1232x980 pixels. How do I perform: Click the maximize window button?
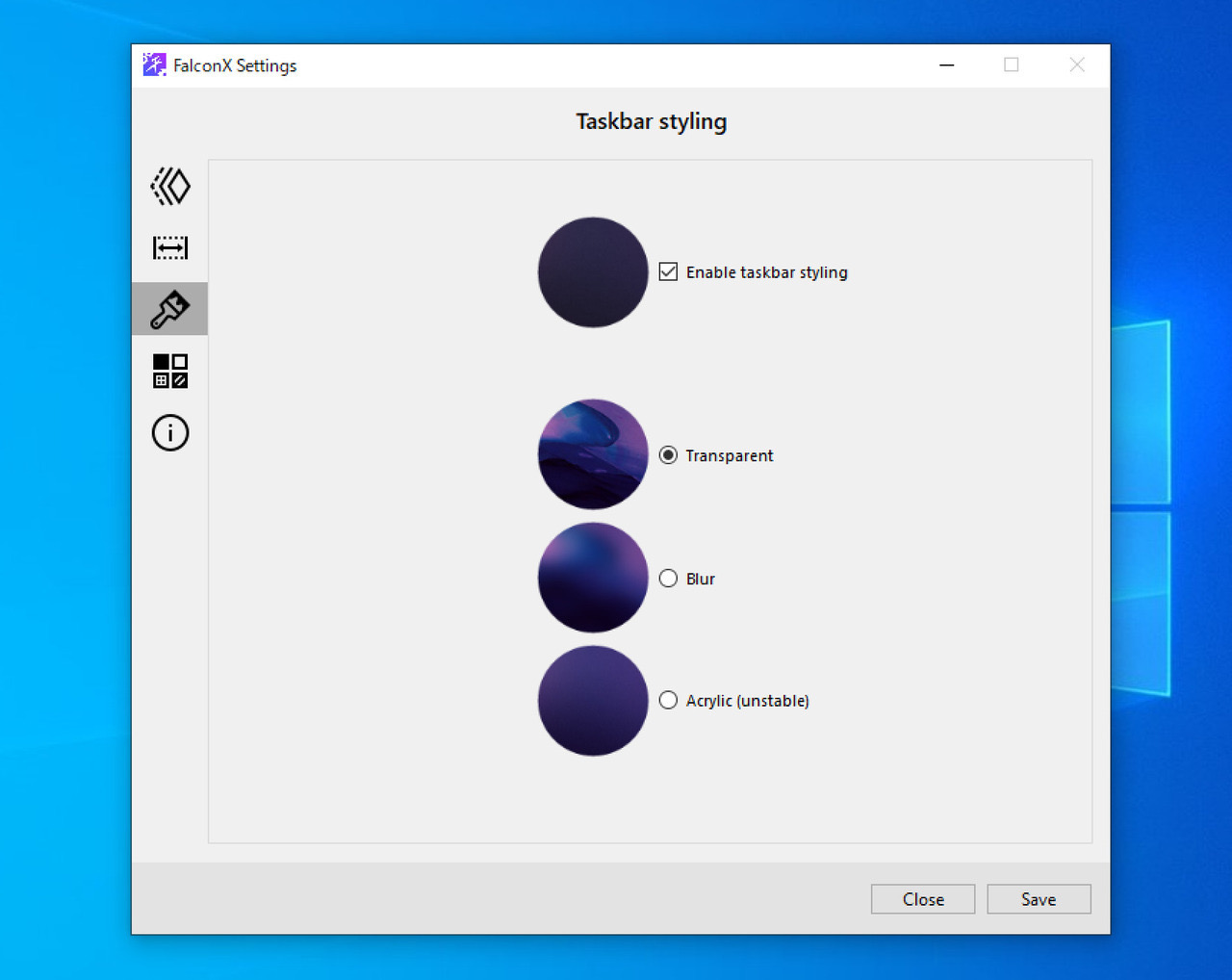pyautogui.click(x=1012, y=64)
